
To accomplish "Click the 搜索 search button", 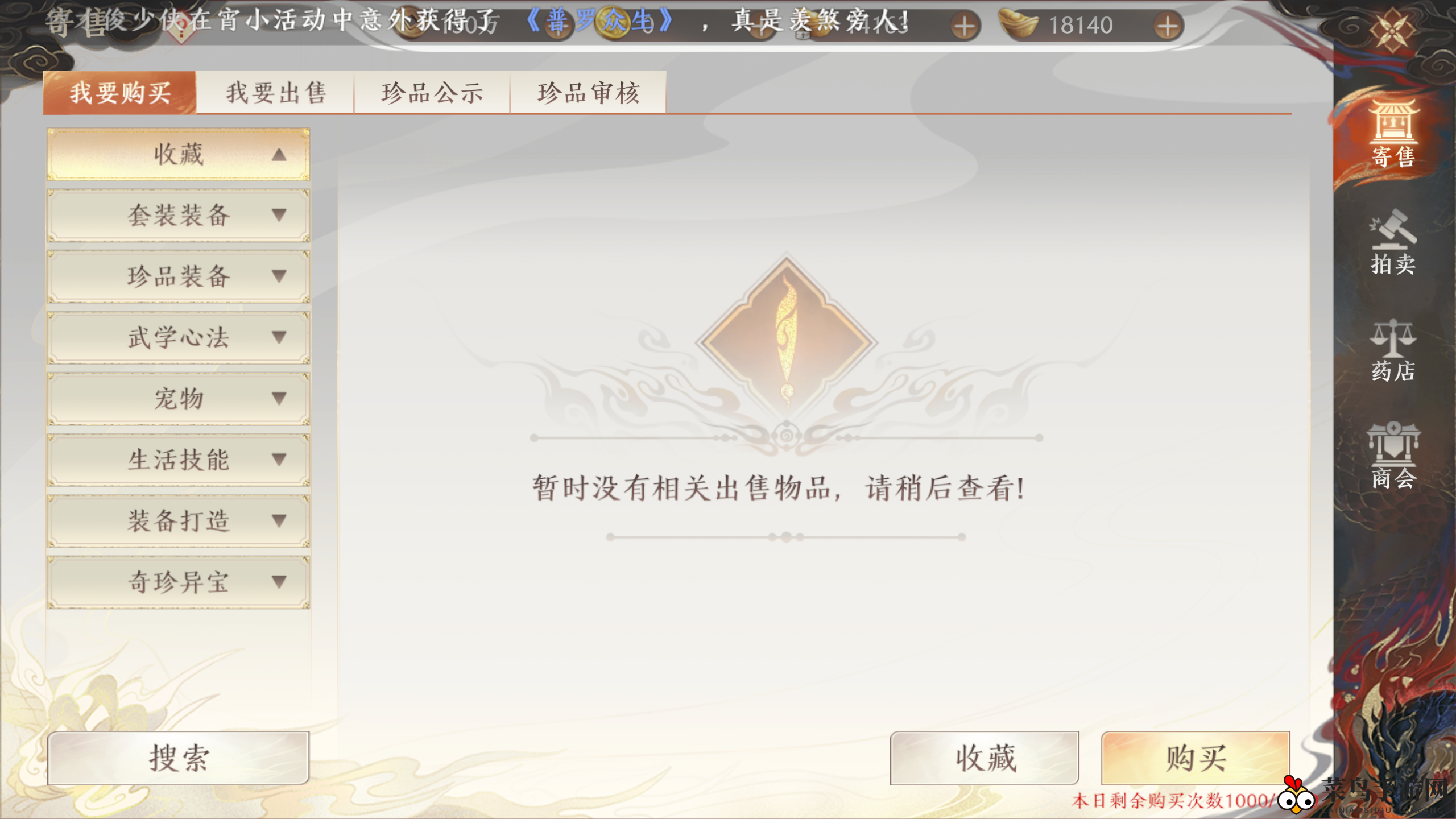I will tap(178, 758).
